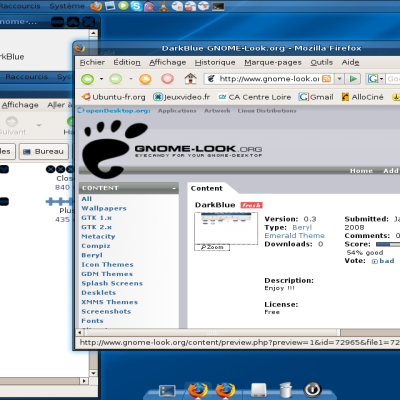Open the trash can in the dock
This screenshot has width=400, height=400.
pyautogui.click(x=286, y=390)
